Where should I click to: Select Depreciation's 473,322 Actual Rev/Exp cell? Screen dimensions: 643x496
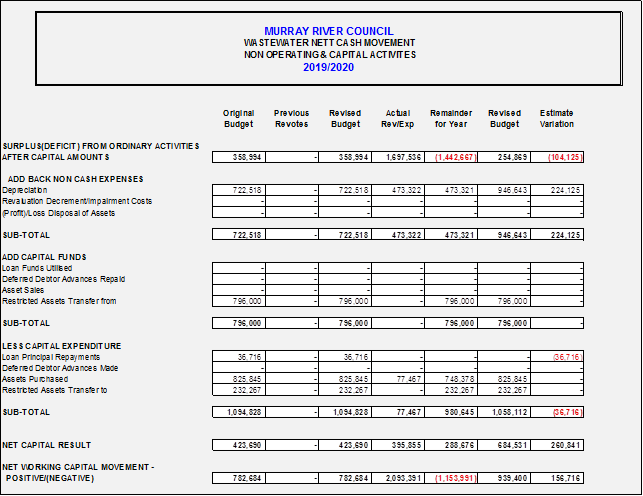(398, 190)
